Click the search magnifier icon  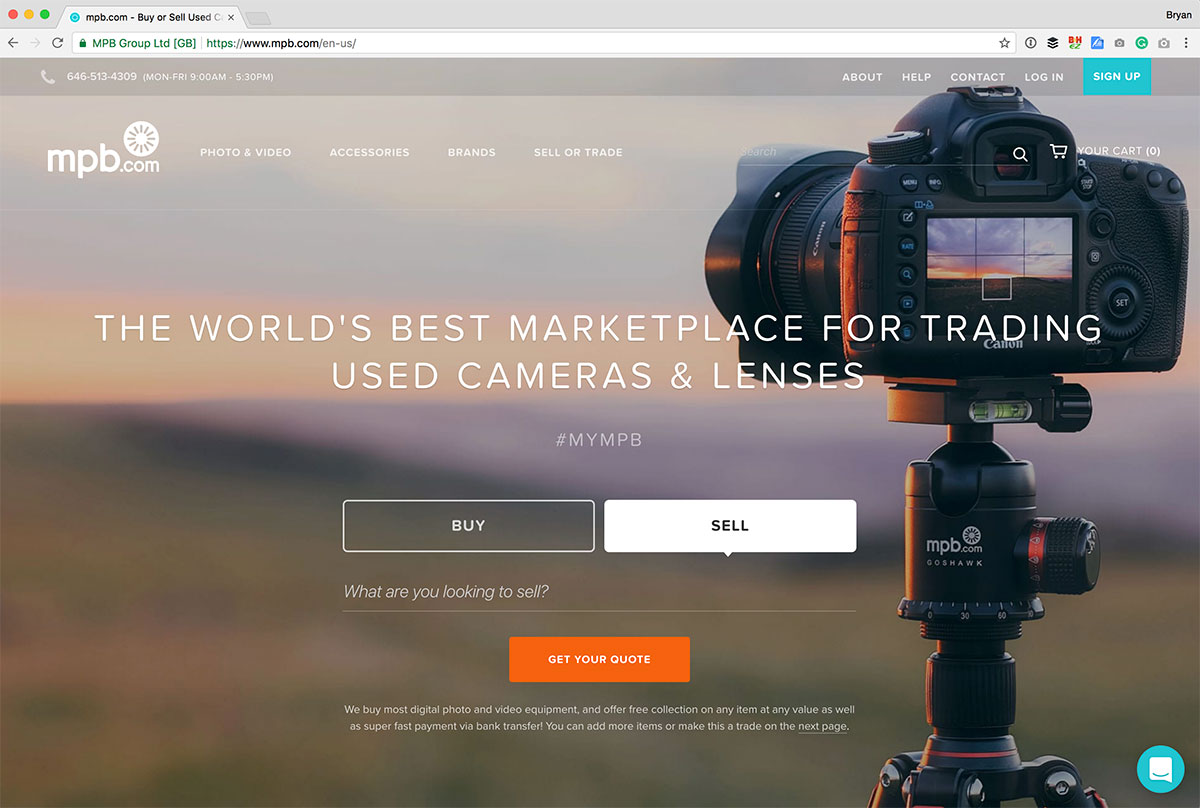1020,154
